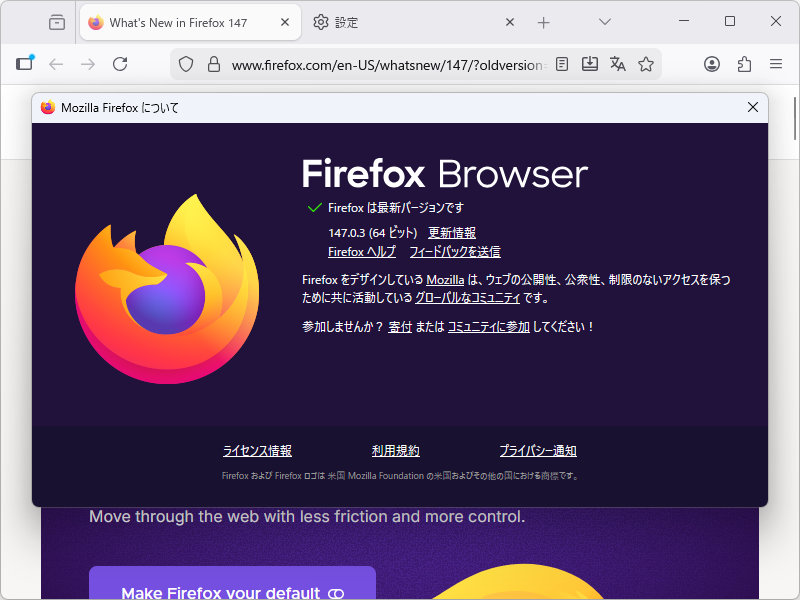
Task: Click Make Firefox your default
Action: 232,591
